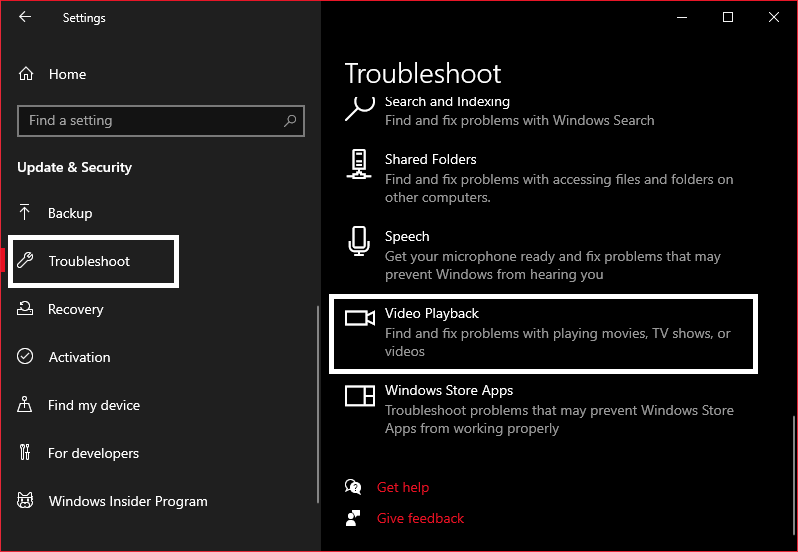Screen dimensions: 798x552
Task: Click the For developers tools icon
Action: point(24,452)
